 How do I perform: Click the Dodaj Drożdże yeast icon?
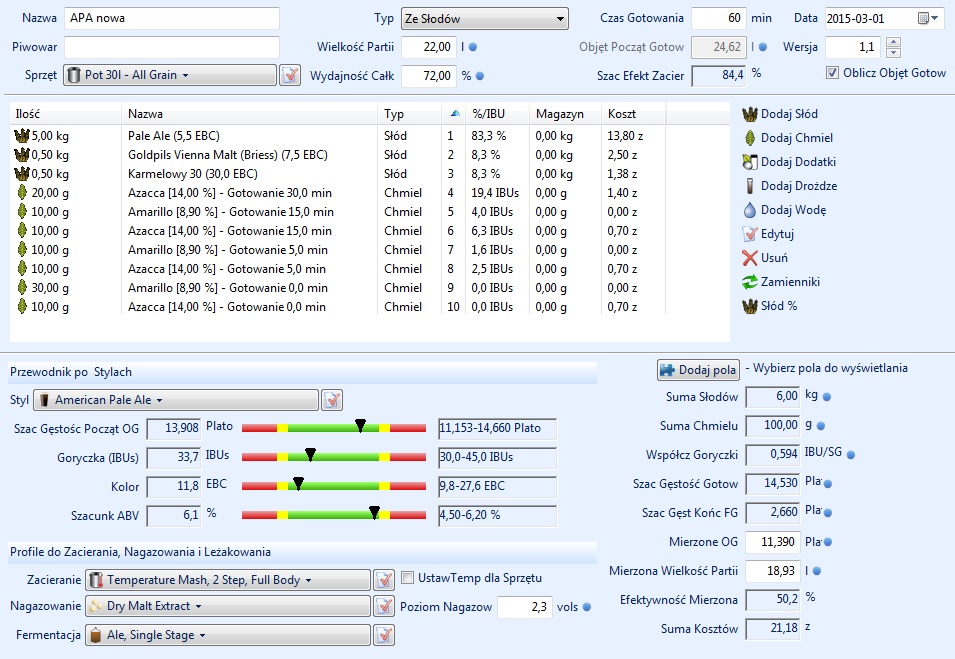[749, 186]
